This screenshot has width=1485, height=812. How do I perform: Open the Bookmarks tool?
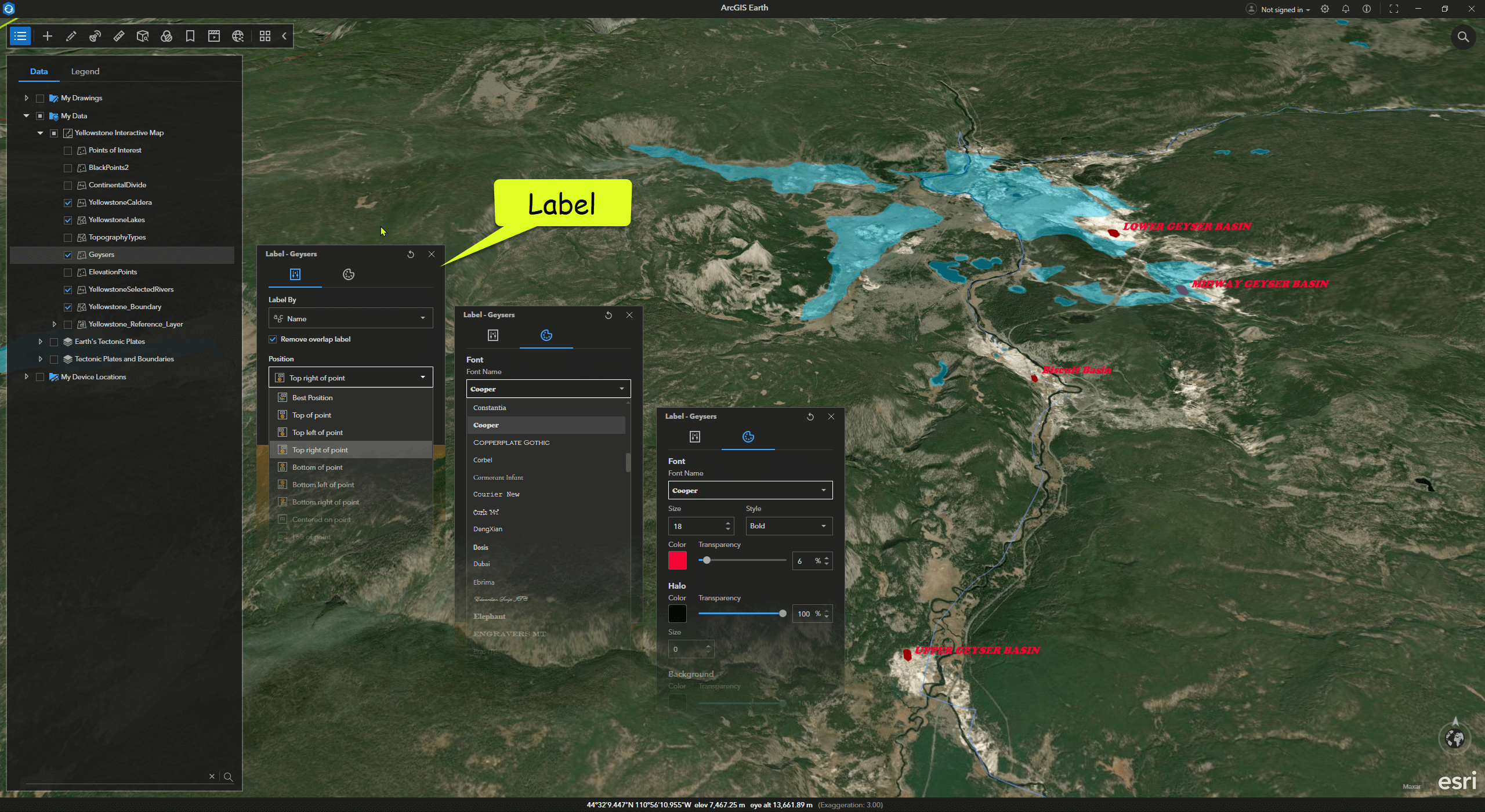click(190, 36)
